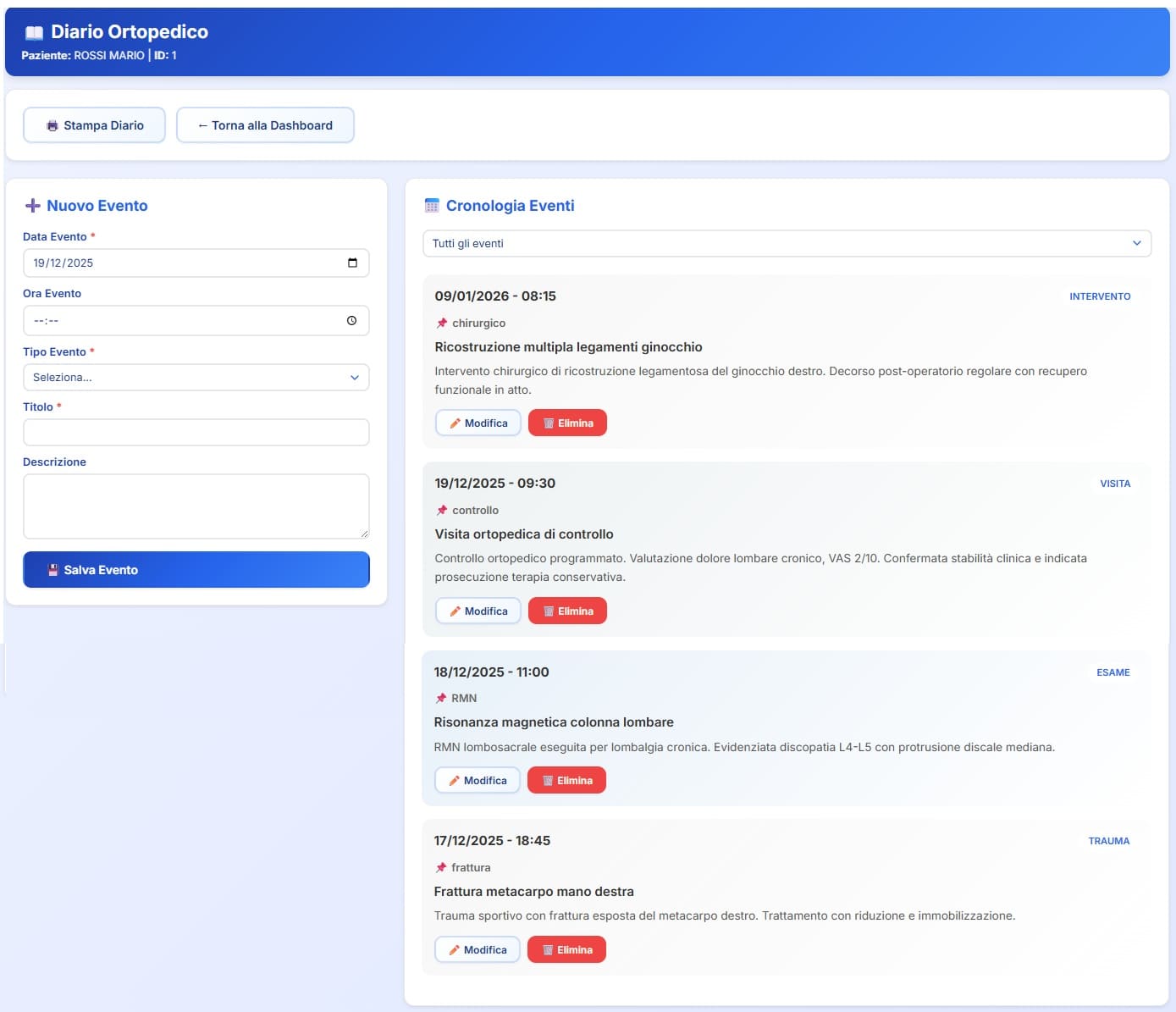1176x1012 pixels.
Task: Click the pin icon next to frattura tag
Action: (441, 868)
